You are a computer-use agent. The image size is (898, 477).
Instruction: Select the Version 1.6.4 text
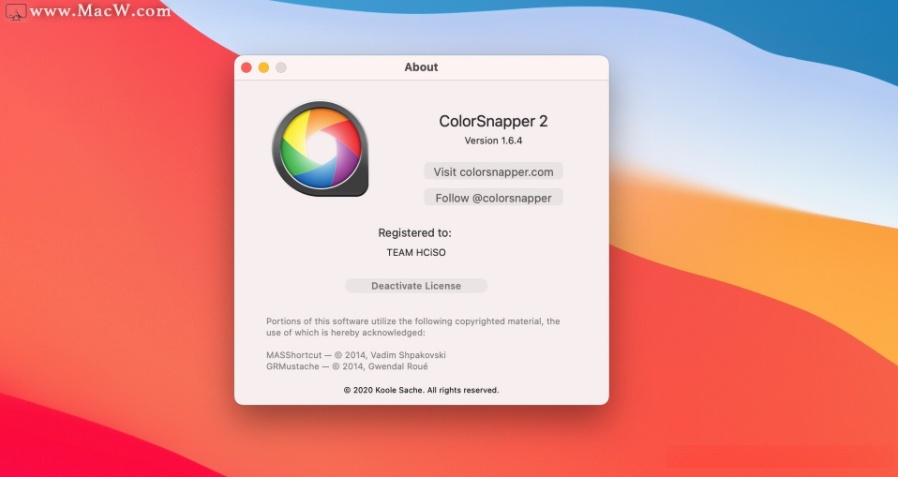tap(493, 141)
